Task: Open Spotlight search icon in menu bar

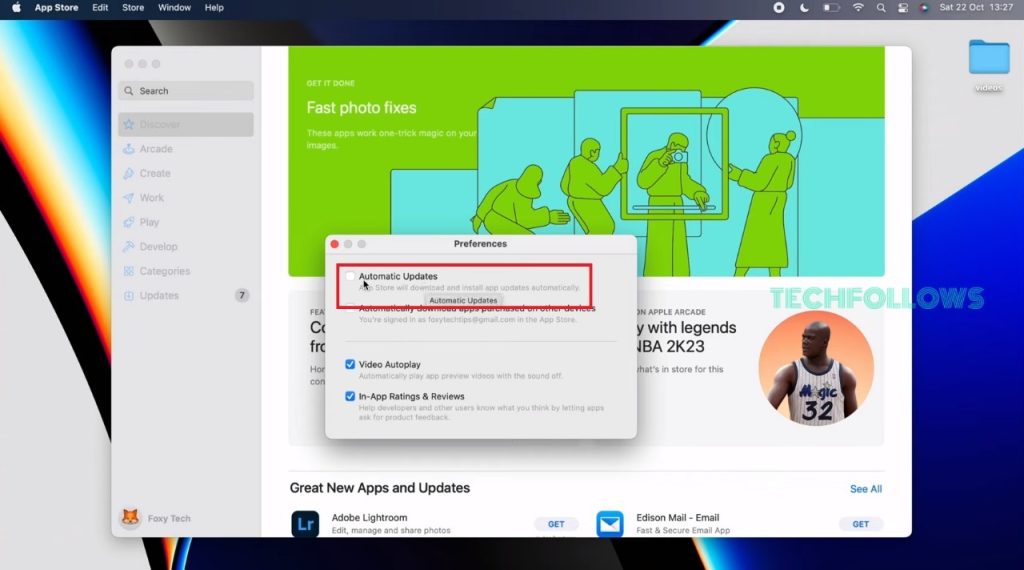Action: point(881,7)
